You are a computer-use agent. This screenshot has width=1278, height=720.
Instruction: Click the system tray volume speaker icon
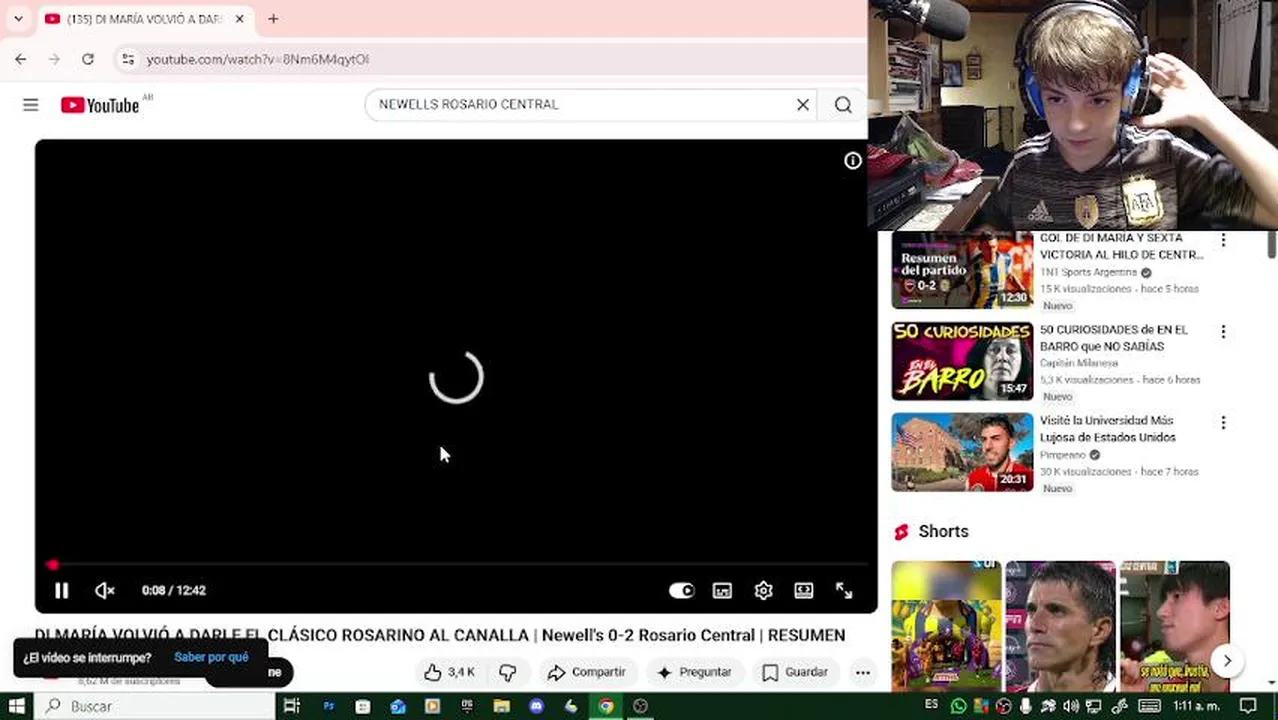coord(1072,706)
